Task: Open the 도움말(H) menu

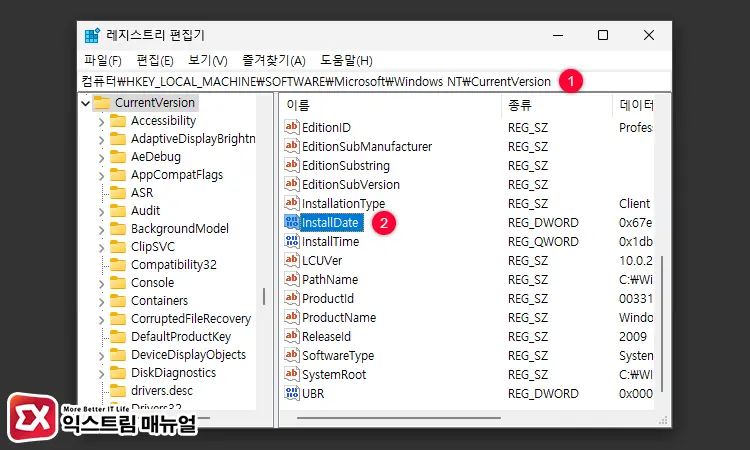Action: [346, 61]
